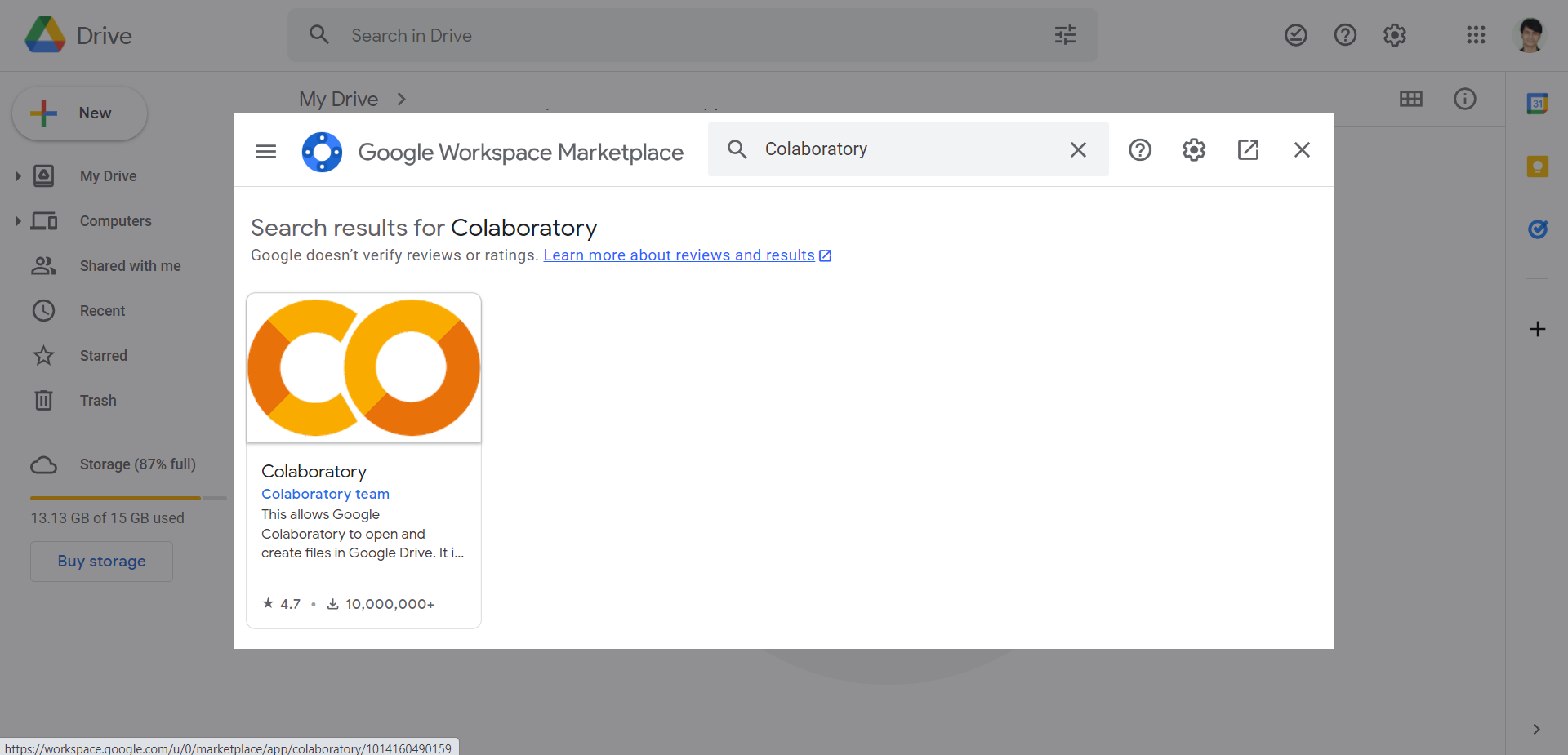Click the Colaboratory app logo thumbnail
The height and width of the screenshot is (755, 1568).
point(363,368)
